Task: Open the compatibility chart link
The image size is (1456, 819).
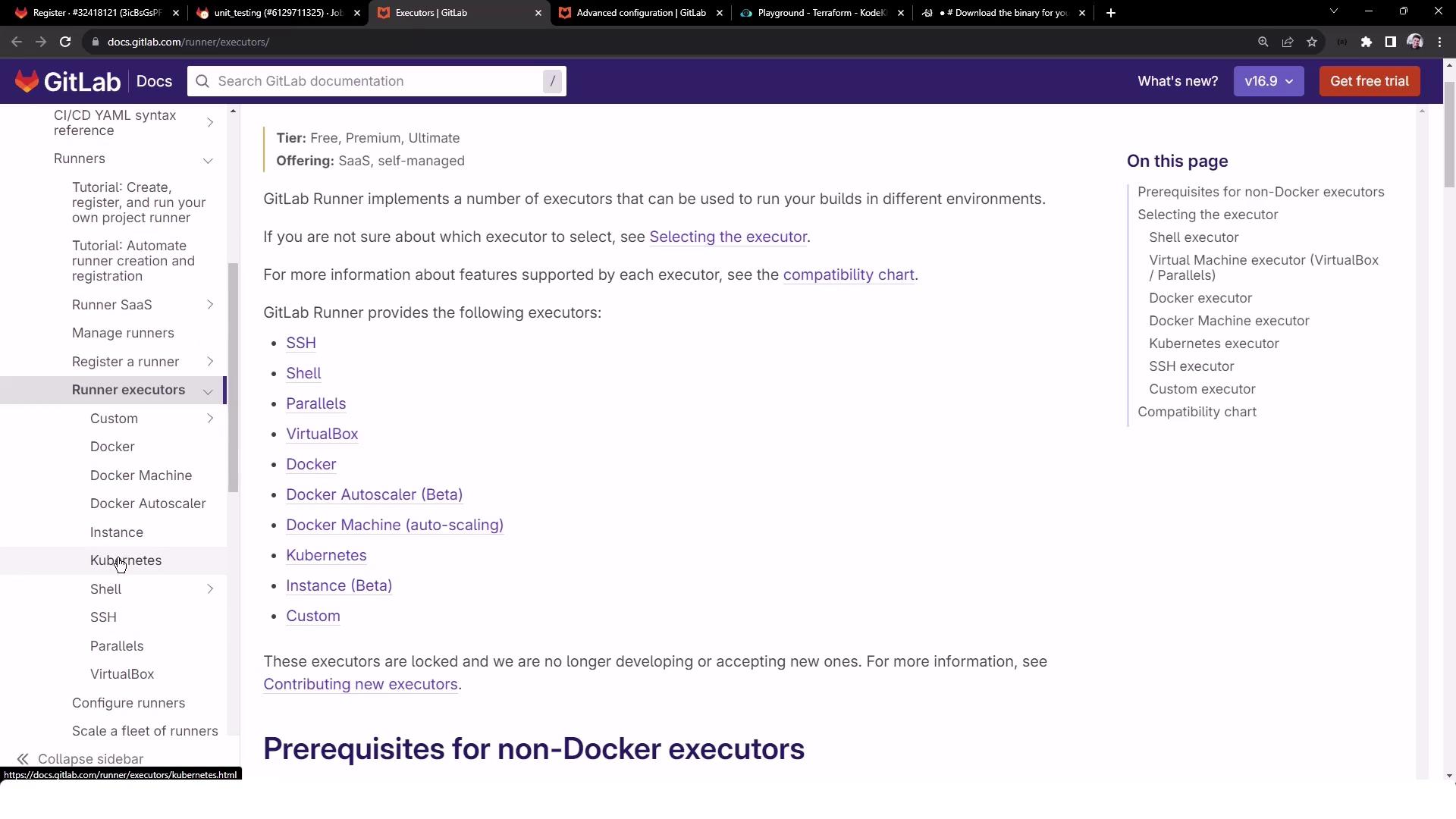Action: point(848,275)
